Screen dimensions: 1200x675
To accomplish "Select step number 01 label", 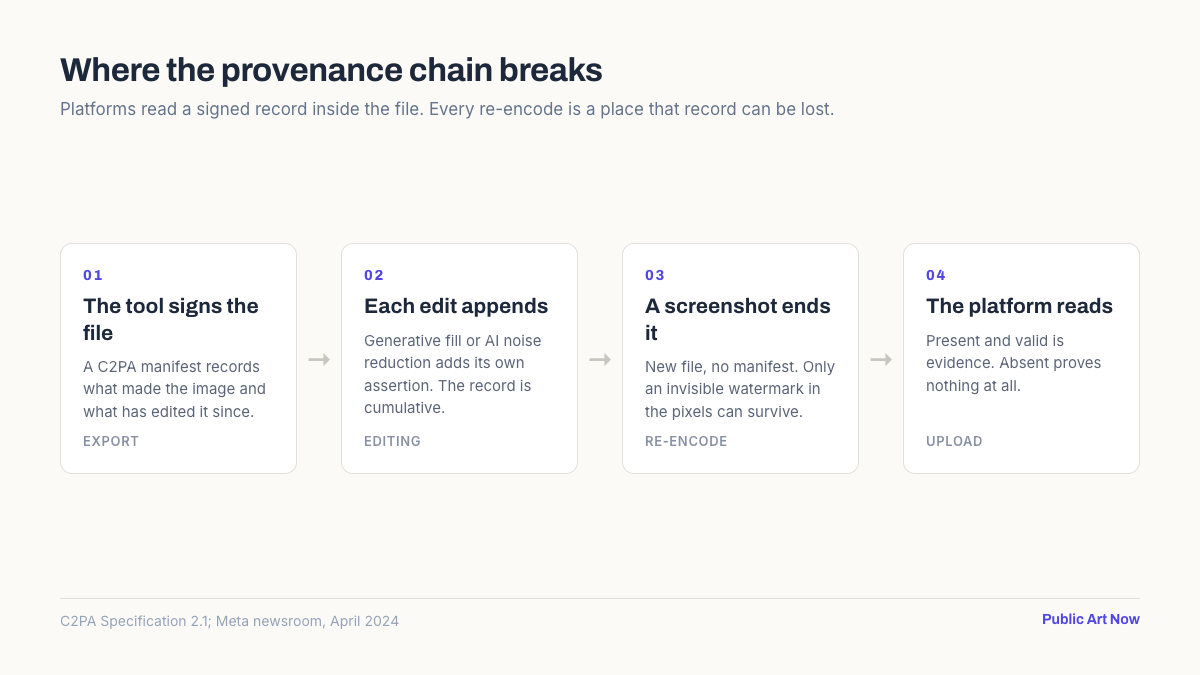I will point(93,275).
